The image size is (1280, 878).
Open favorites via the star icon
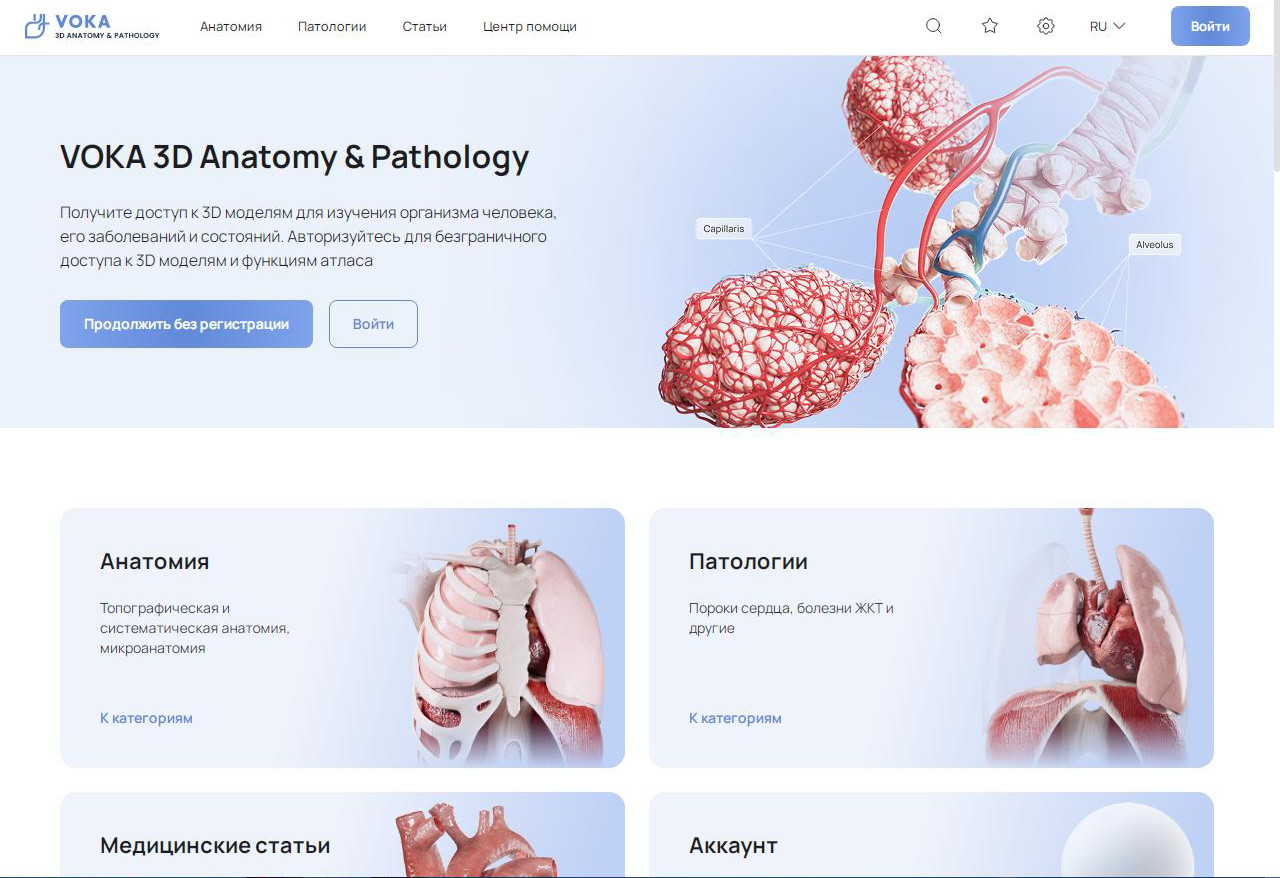click(990, 26)
